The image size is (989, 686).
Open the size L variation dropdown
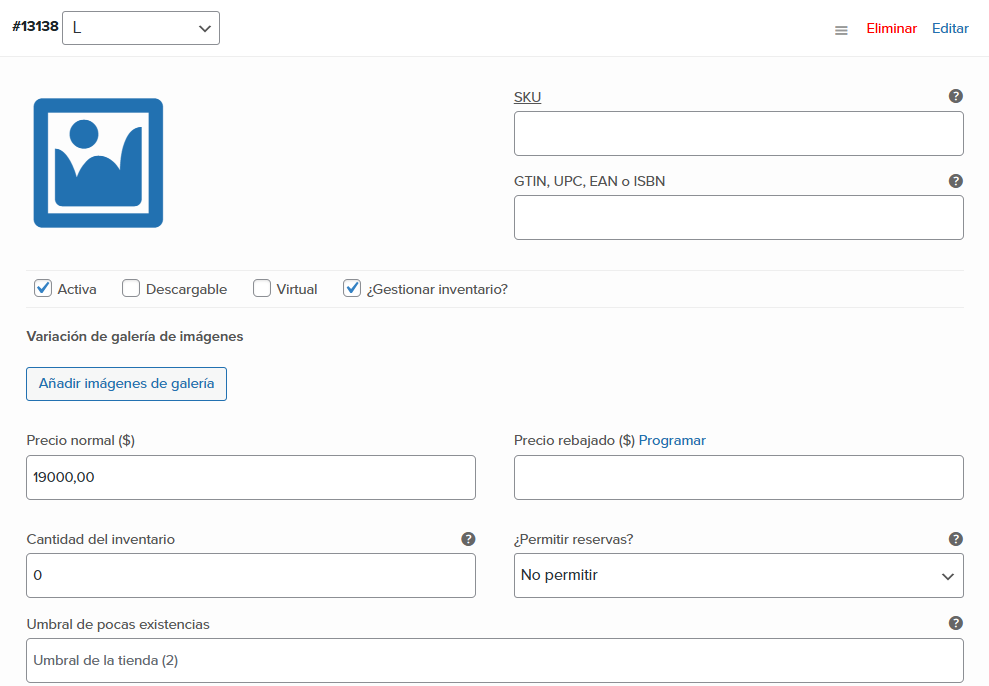141,28
